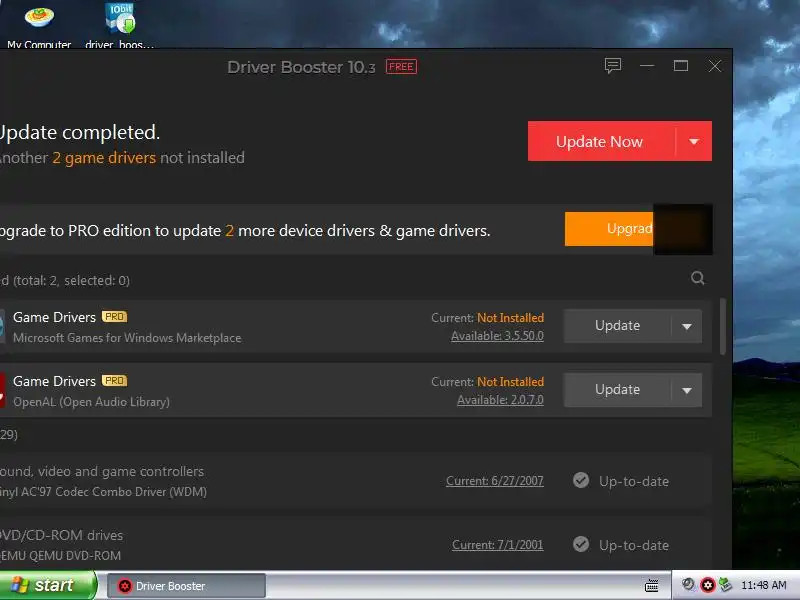
Task: Open Current: 7/1/2001 driver details link
Action: coord(497,545)
